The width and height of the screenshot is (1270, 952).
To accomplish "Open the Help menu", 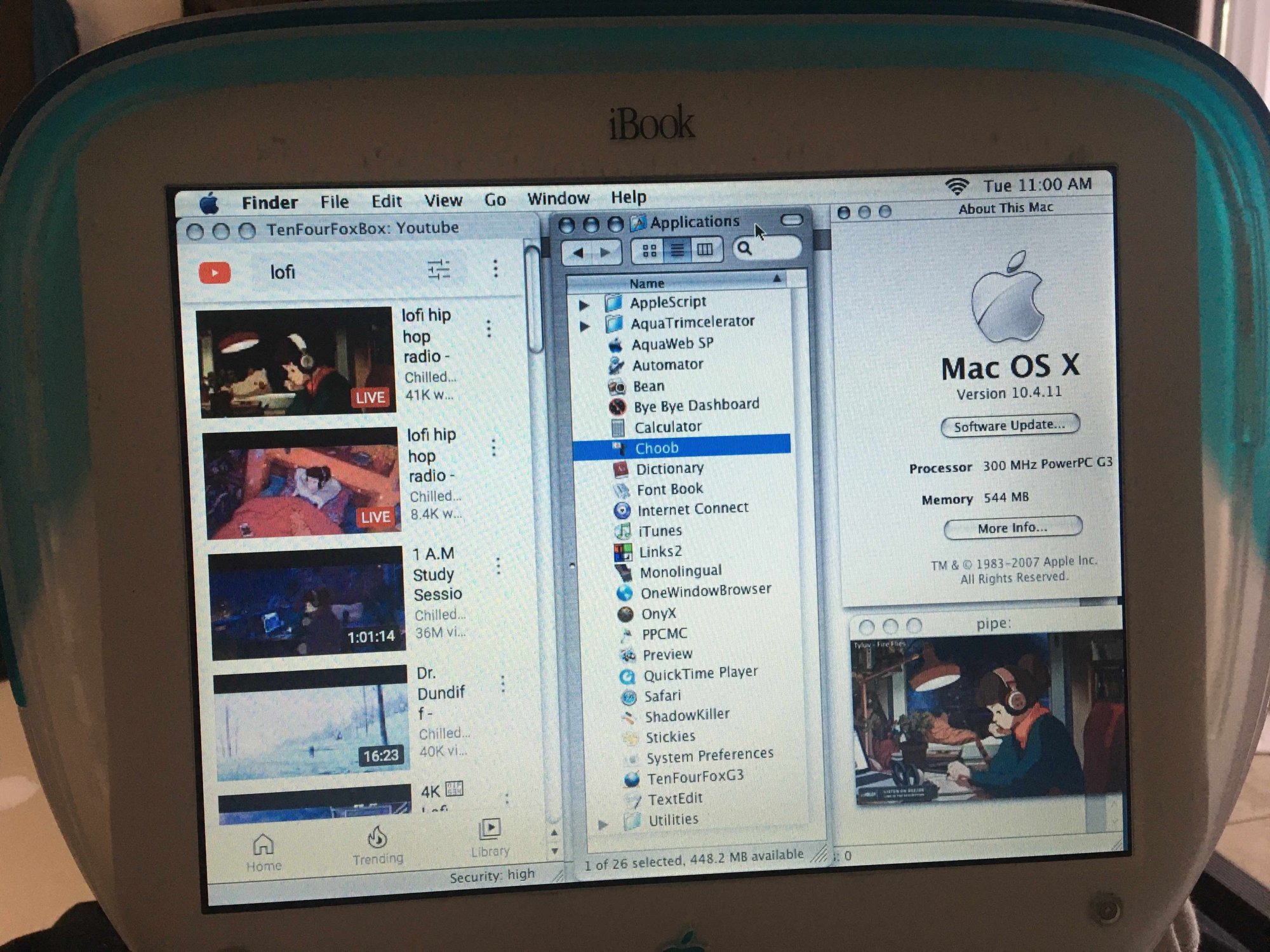I will 629,197.
